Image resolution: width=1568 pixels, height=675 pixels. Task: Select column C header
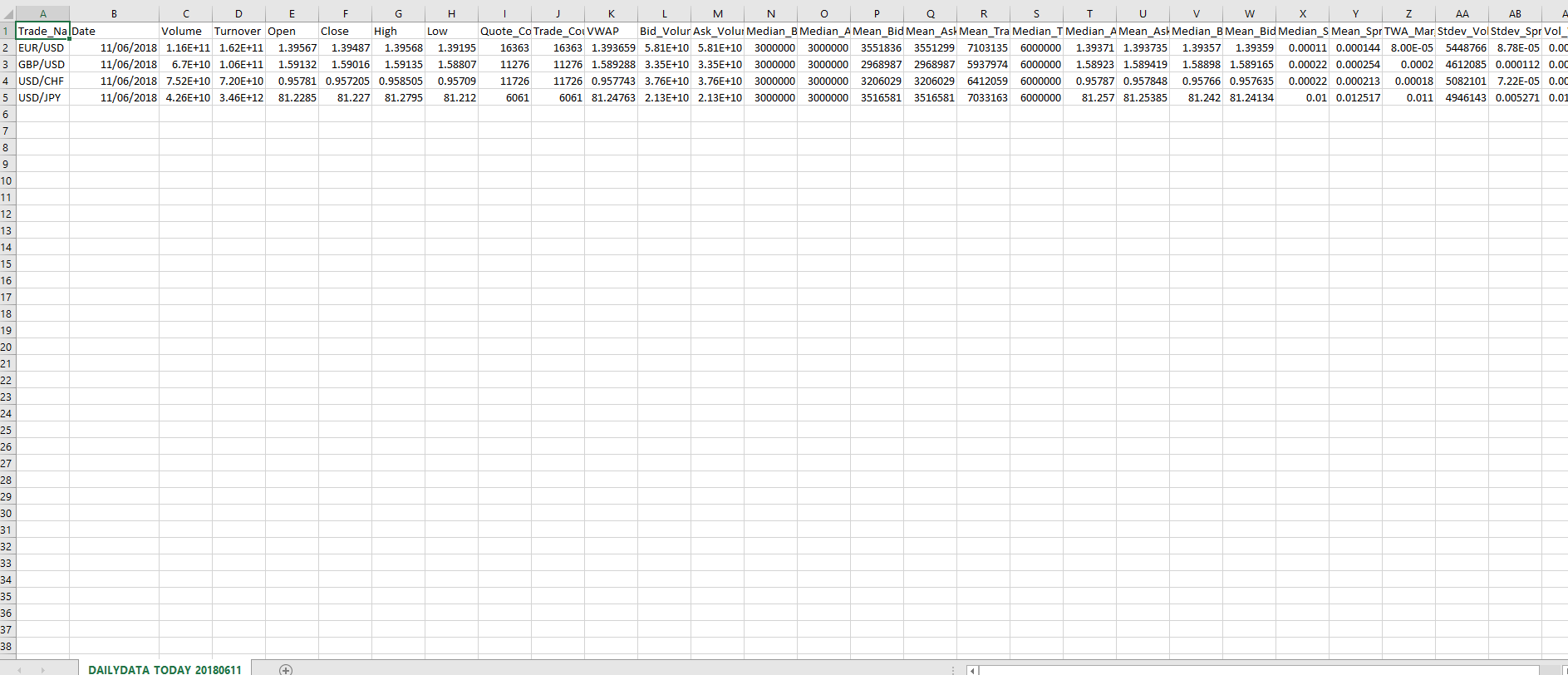point(185,14)
